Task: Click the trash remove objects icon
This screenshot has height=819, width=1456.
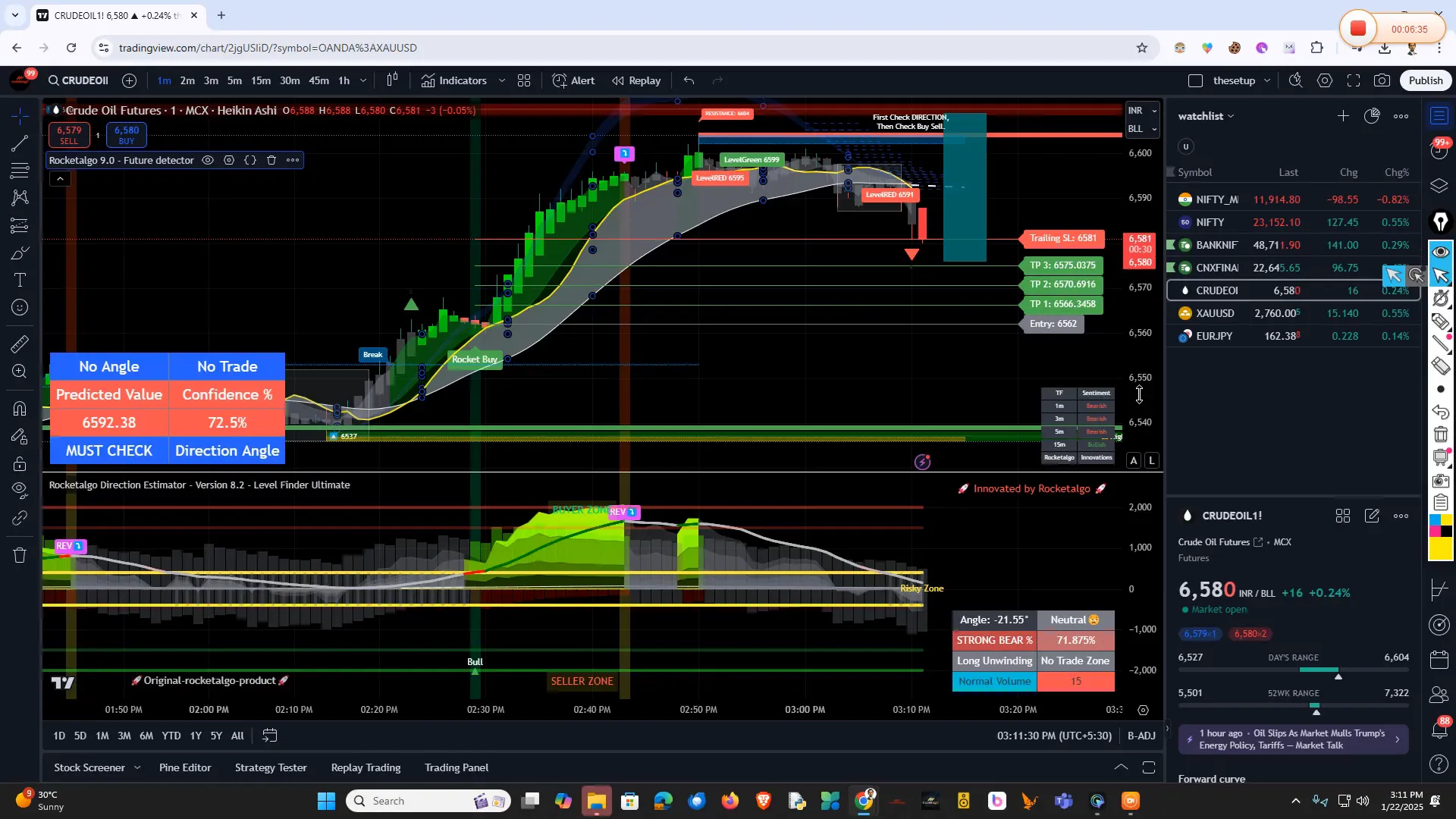Action: click(x=20, y=556)
